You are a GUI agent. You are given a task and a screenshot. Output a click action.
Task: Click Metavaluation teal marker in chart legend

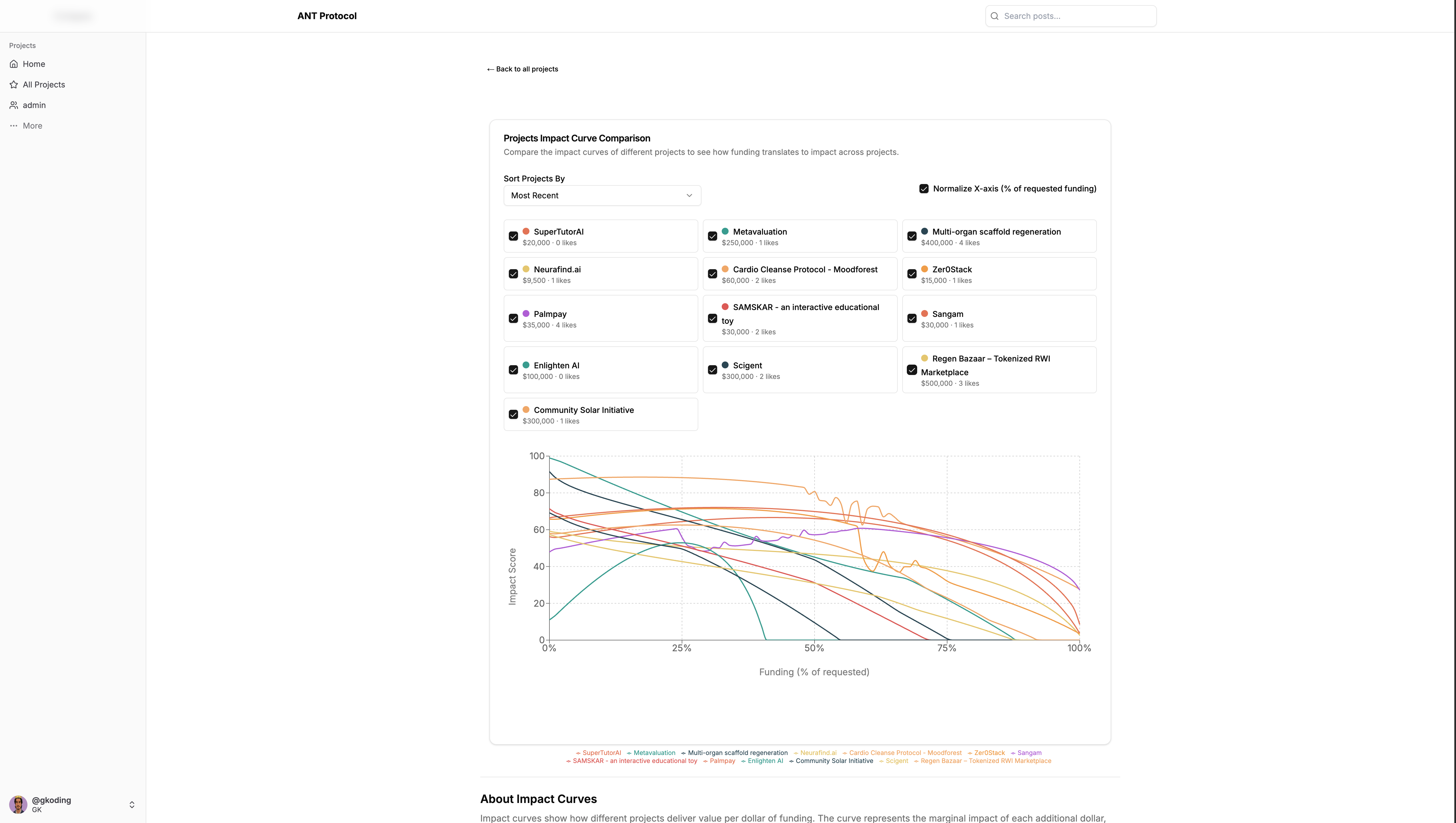click(629, 753)
